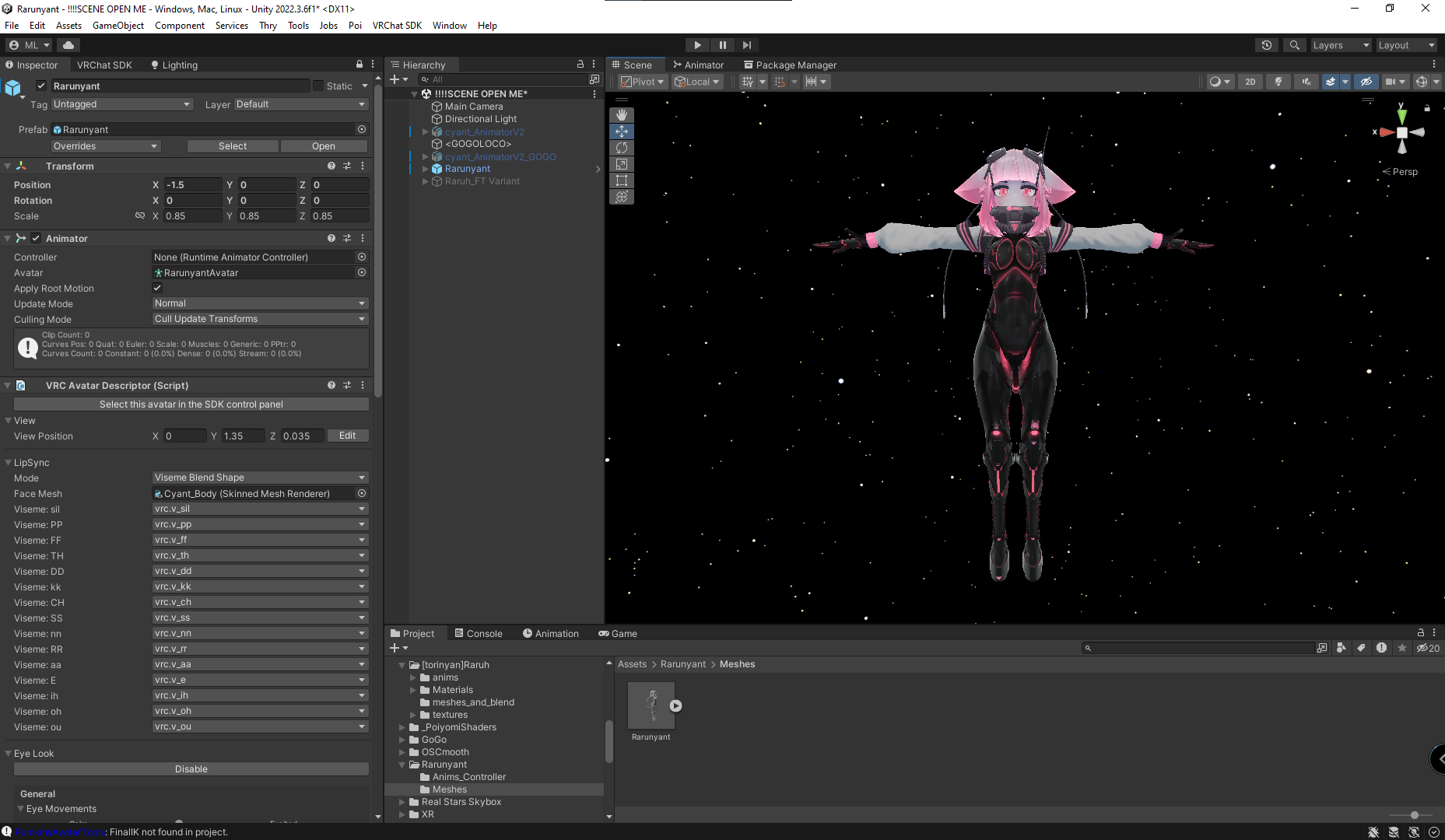Open Animator component preset icon
The height and width of the screenshot is (840, 1445).
347,238
